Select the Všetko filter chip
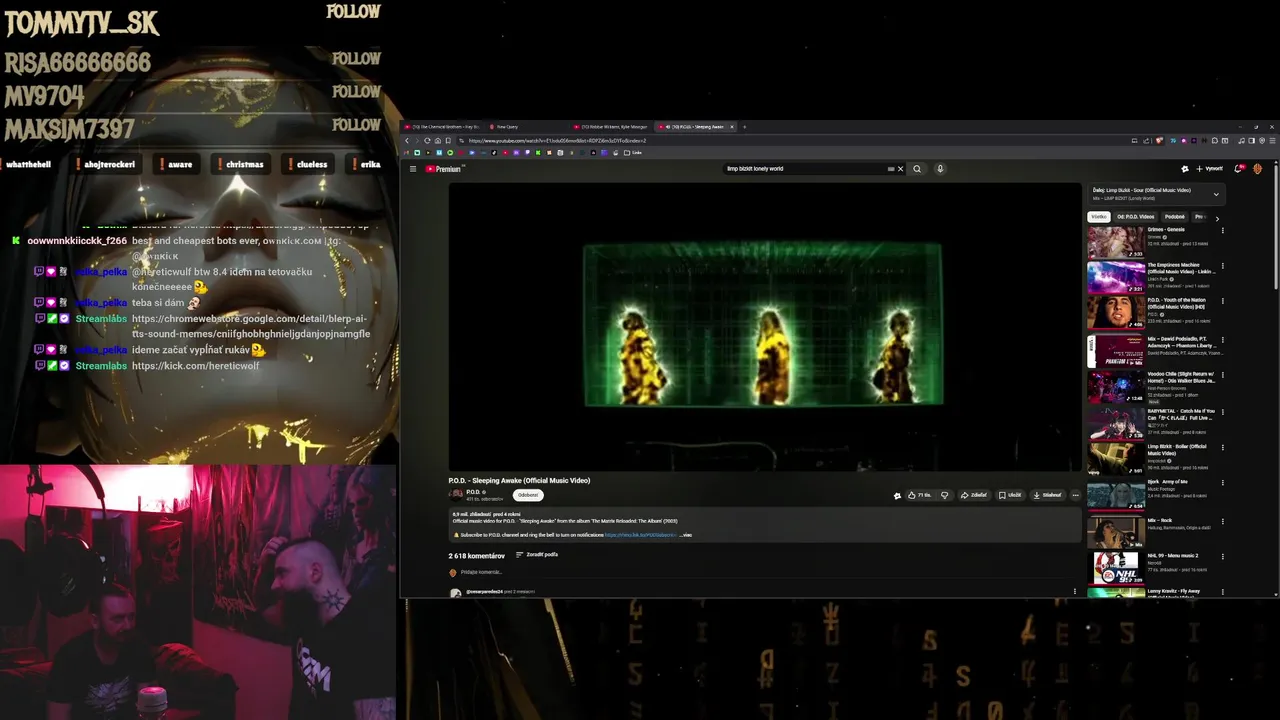The width and height of the screenshot is (1280, 720). point(1099,217)
